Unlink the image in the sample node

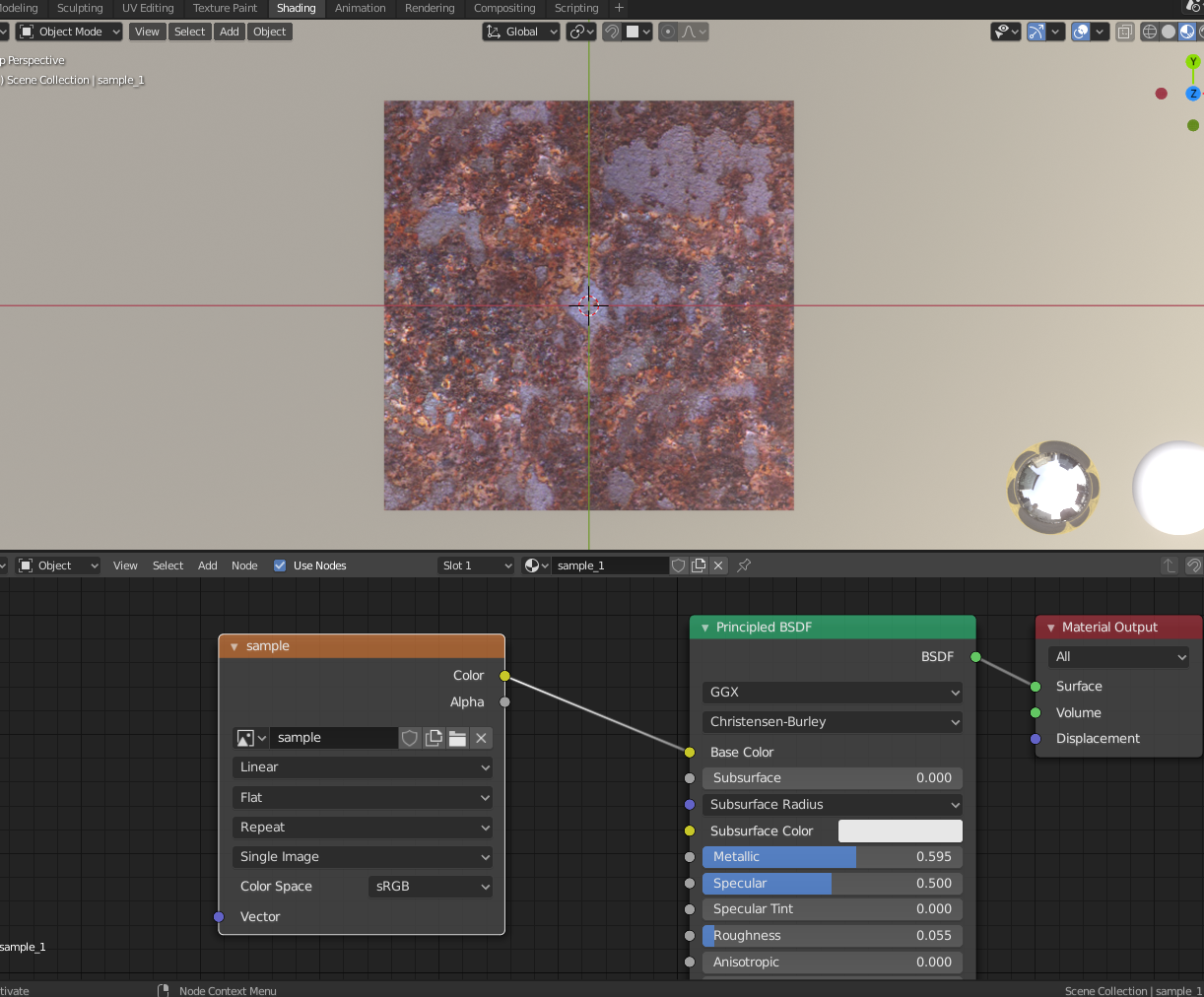481,738
